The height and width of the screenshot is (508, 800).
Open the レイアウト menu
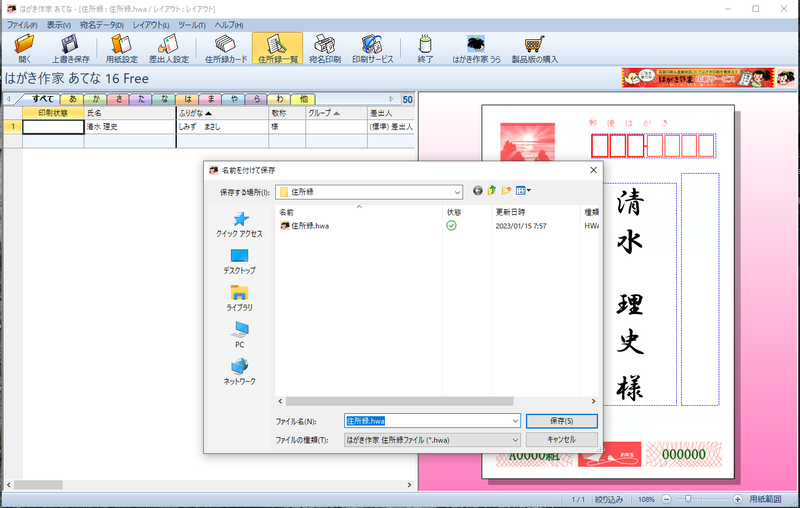coord(151,24)
